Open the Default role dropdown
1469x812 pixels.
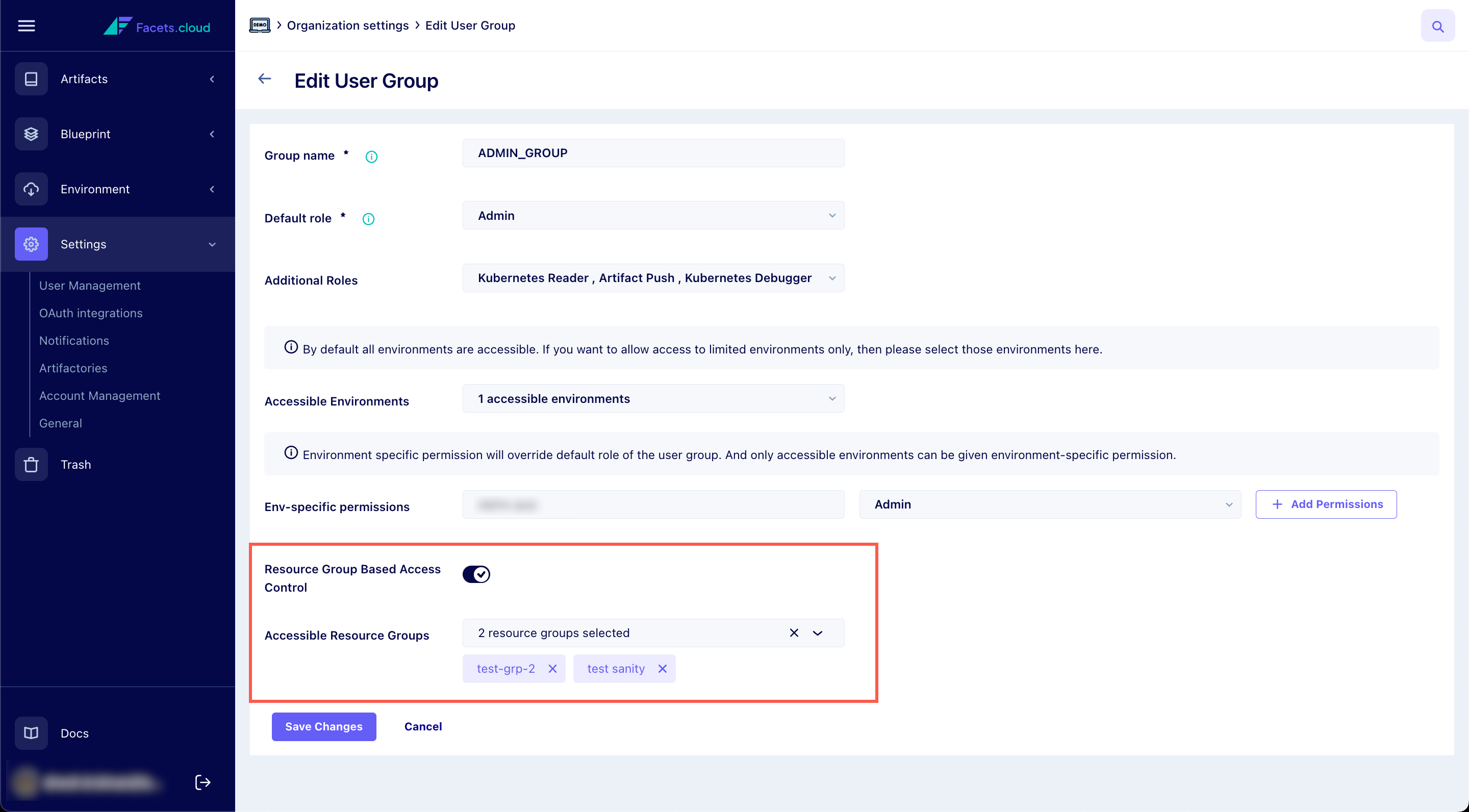pyautogui.click(x=653, y=216)
